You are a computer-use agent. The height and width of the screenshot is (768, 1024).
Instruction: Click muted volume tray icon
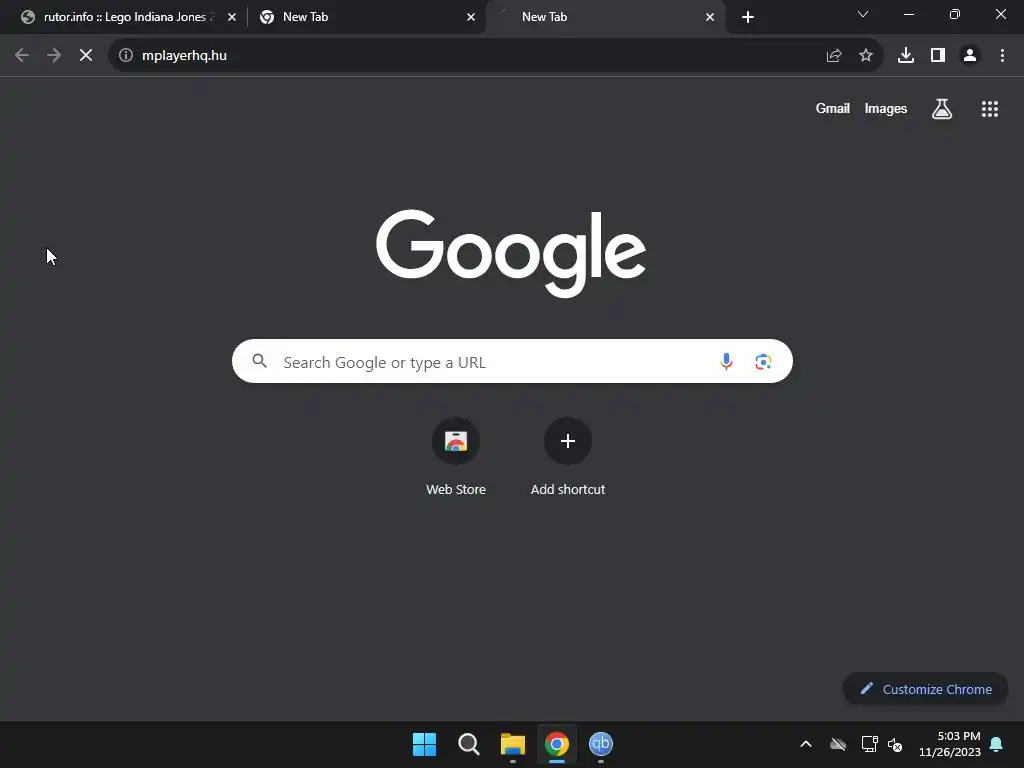tap(895, 744)
